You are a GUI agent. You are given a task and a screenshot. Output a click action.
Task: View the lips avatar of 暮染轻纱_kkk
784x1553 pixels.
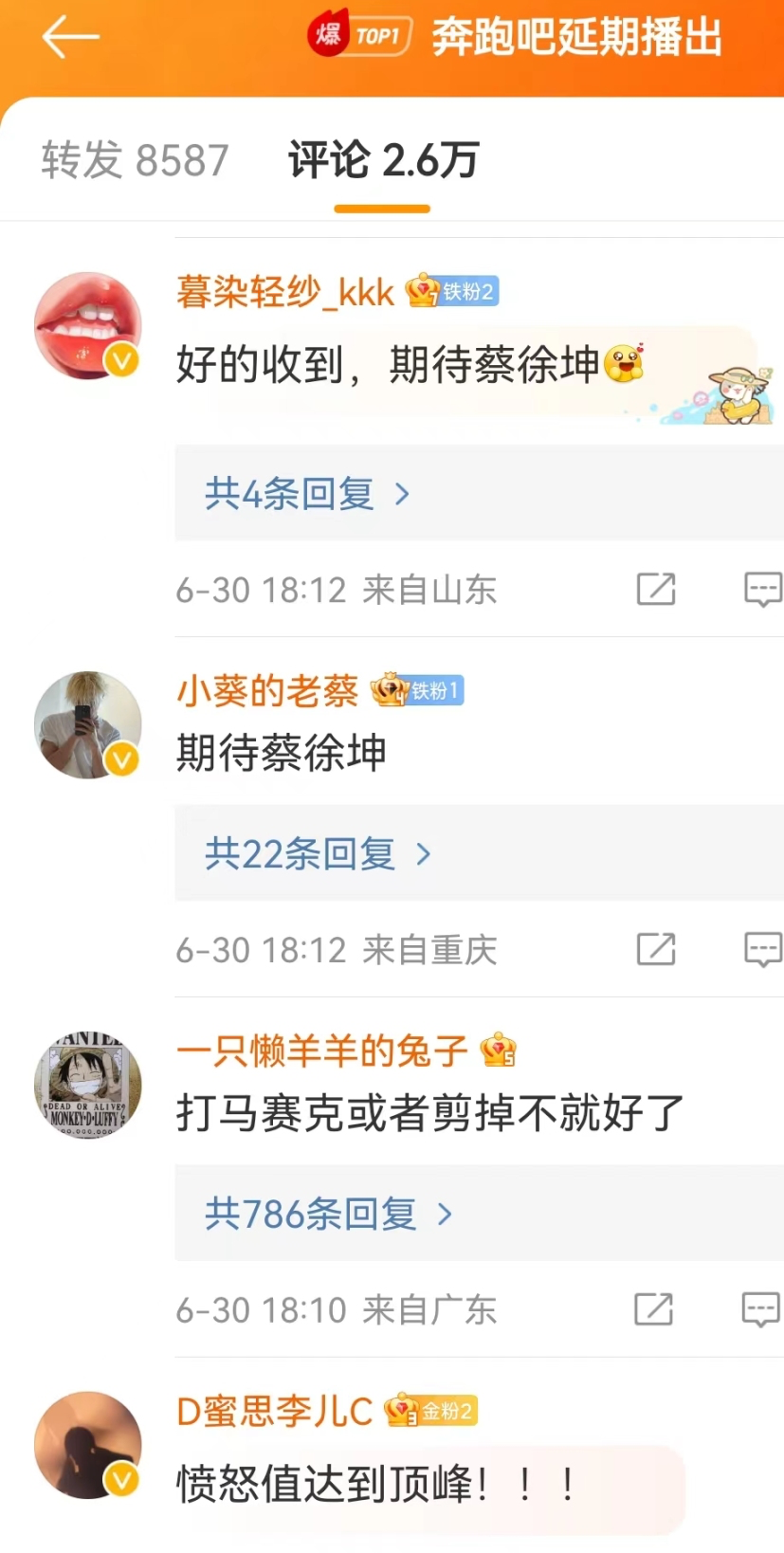[88, 326]
